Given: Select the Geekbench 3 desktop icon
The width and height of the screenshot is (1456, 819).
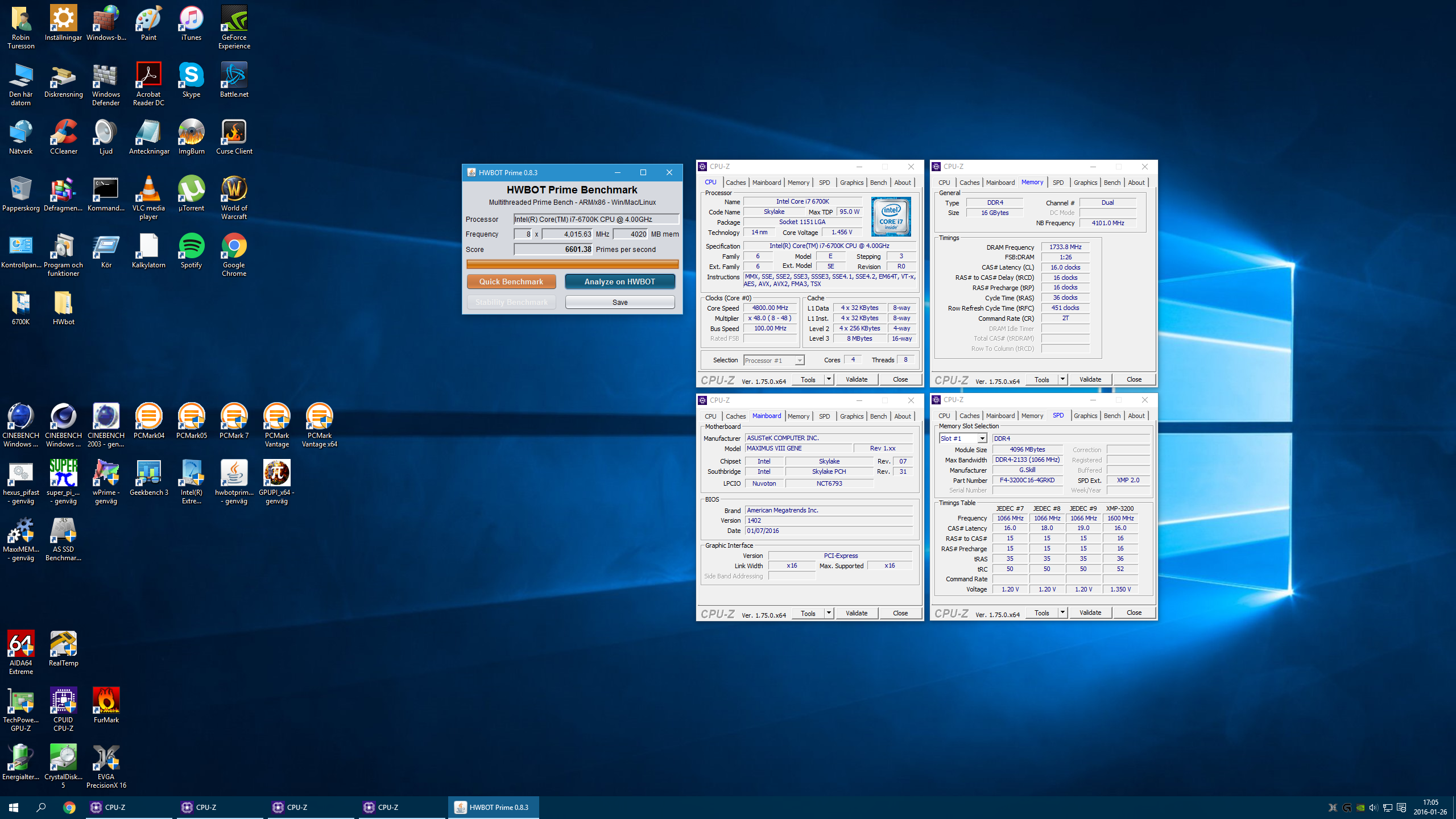Looking at the screenshot, I should click(148, 478).
